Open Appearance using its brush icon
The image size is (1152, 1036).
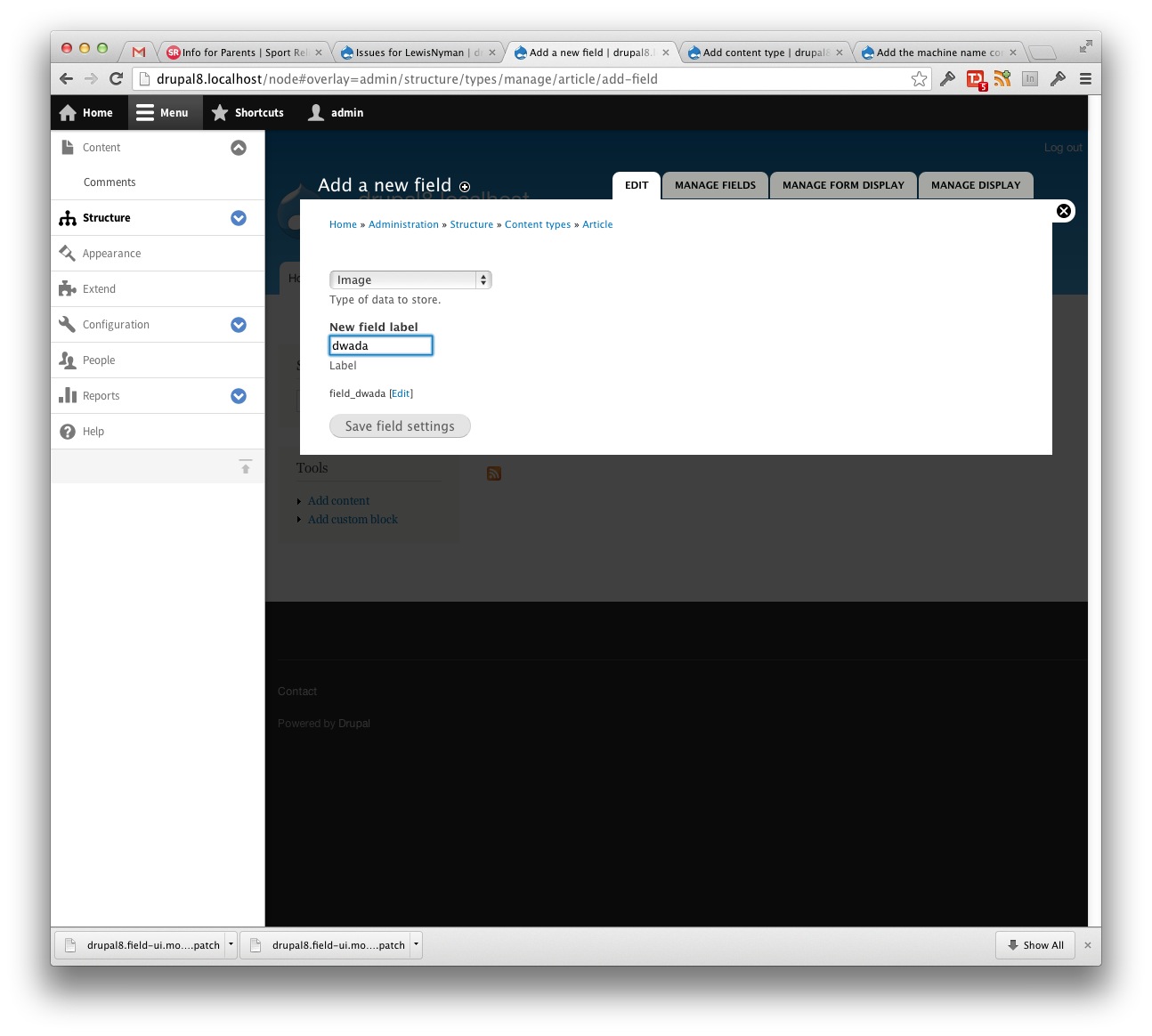[x=67, y=253]
